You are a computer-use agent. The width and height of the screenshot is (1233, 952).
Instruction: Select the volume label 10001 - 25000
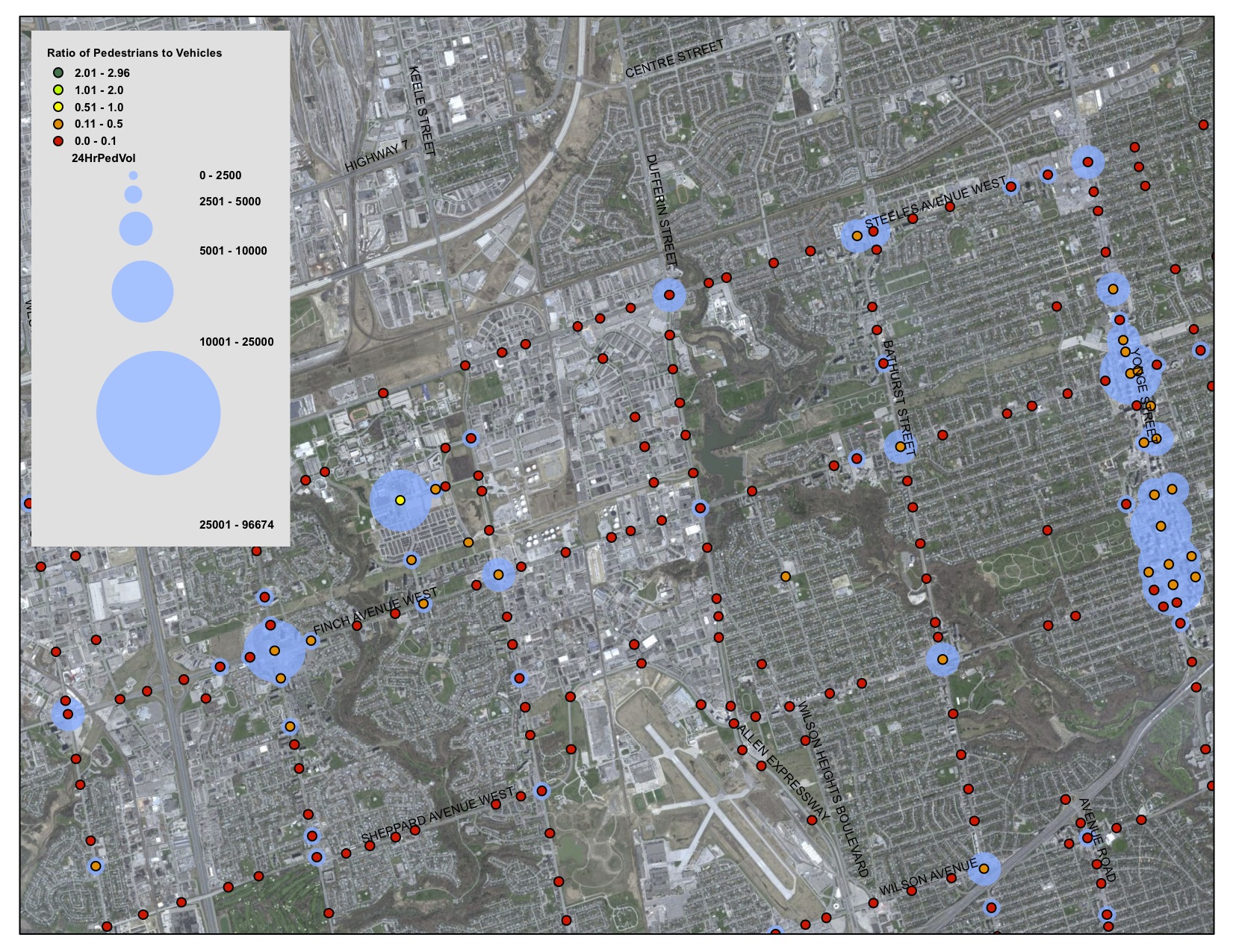(237, 342)
